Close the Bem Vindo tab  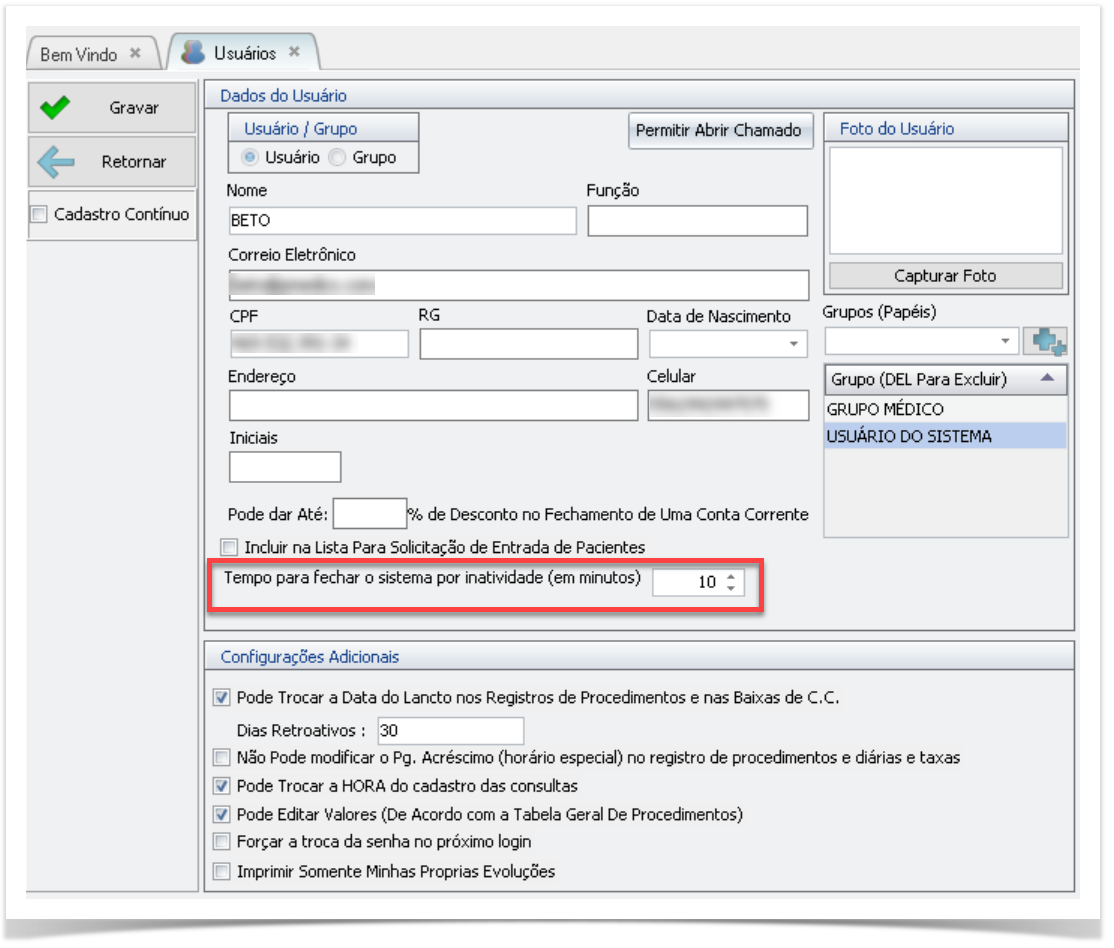click(136, 53)
